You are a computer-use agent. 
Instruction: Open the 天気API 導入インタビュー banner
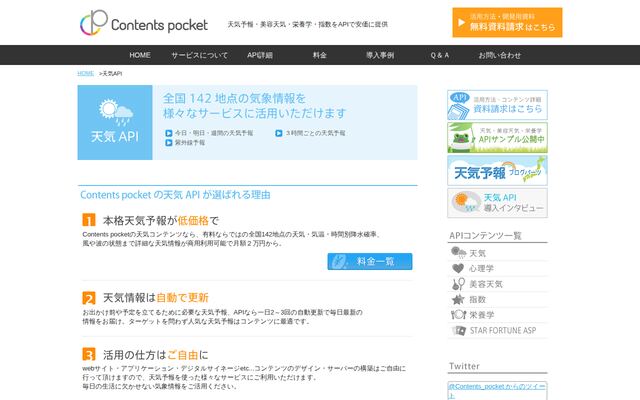point(497,203)
